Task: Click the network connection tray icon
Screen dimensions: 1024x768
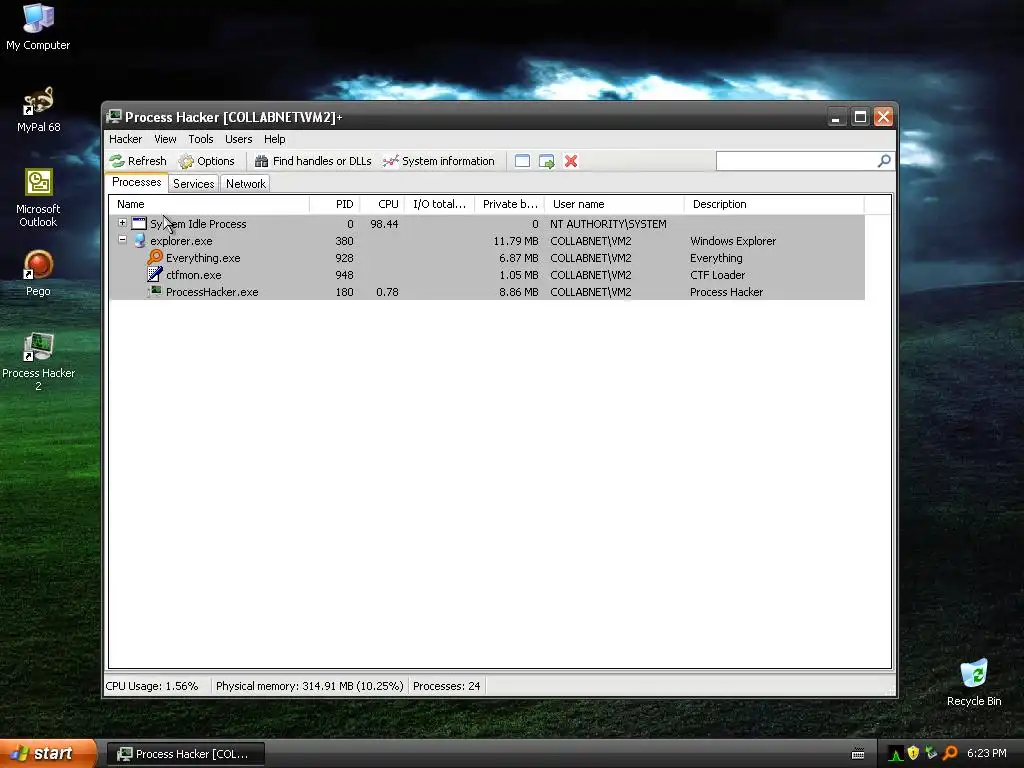Action: (x=931, y=754)
